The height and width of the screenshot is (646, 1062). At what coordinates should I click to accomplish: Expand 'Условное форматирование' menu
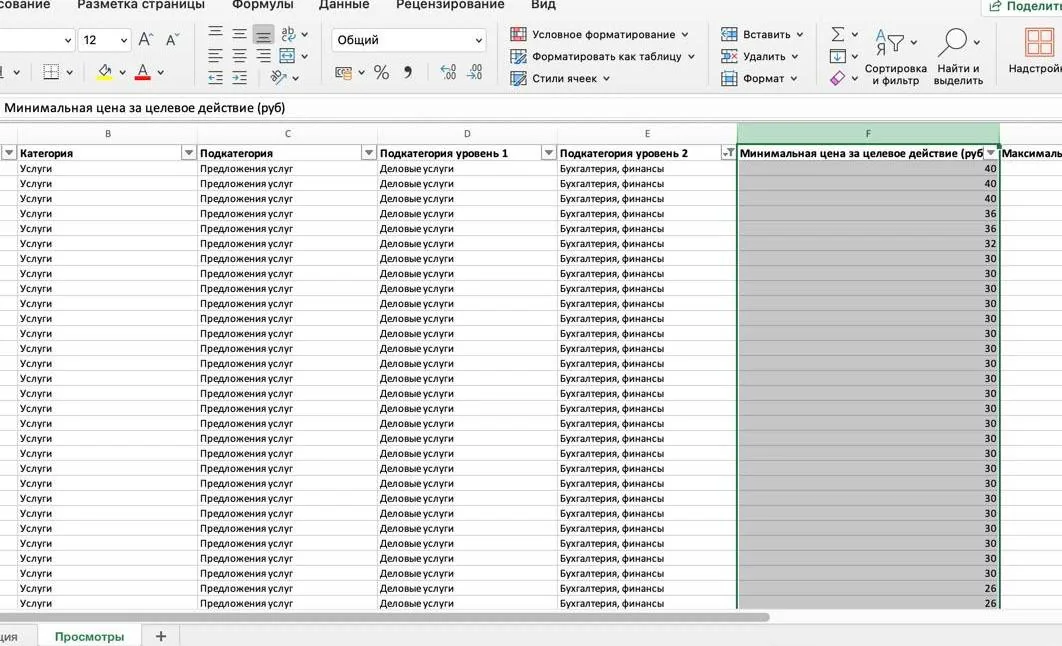[x=599, y=34]
